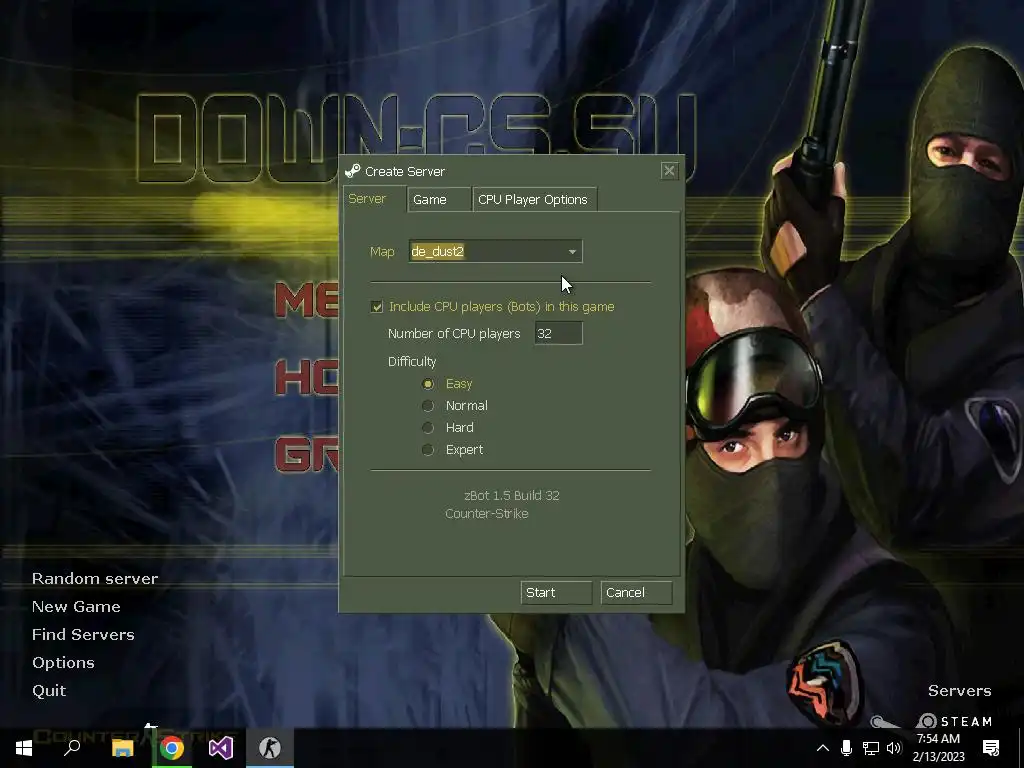The width and height of the screenshot is (1024, 768).
Task: Expand the Map dropdown arrow
Action: tap(572, 251)
